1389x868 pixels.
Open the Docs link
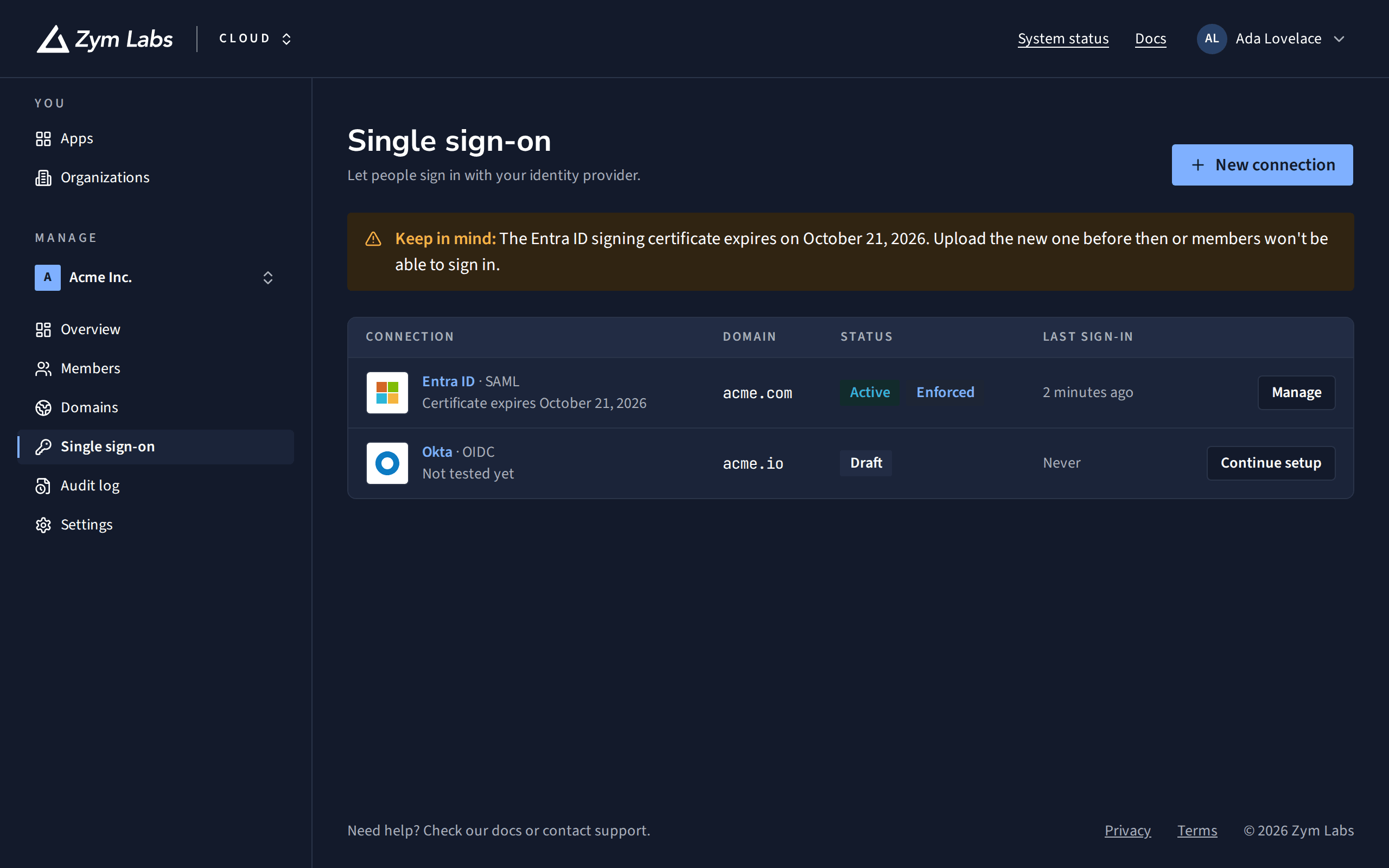pos(1150,39)
